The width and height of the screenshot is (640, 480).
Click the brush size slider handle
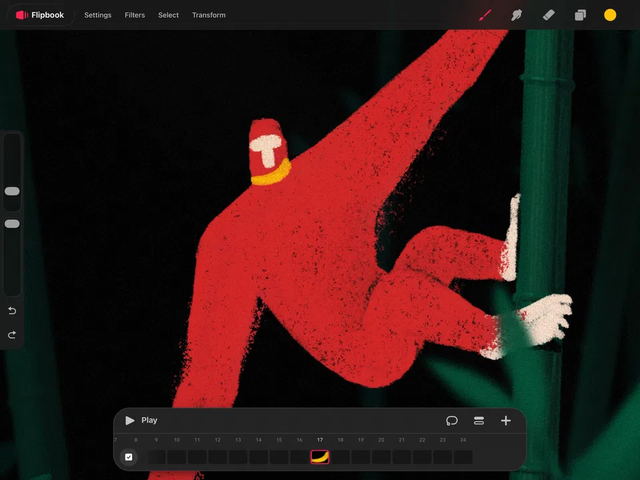(12, 191)
